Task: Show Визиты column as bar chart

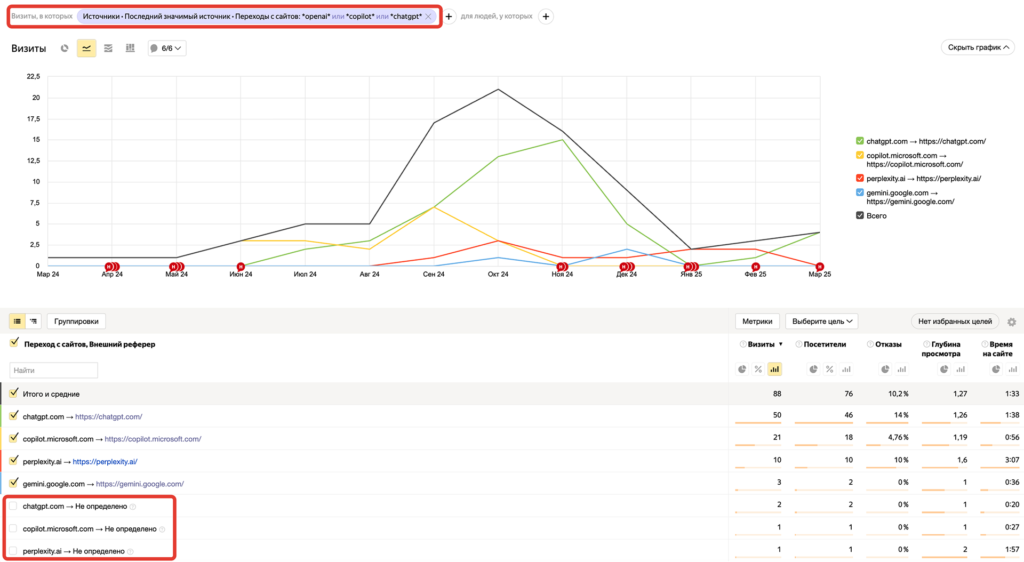Action: coord(775,369)
